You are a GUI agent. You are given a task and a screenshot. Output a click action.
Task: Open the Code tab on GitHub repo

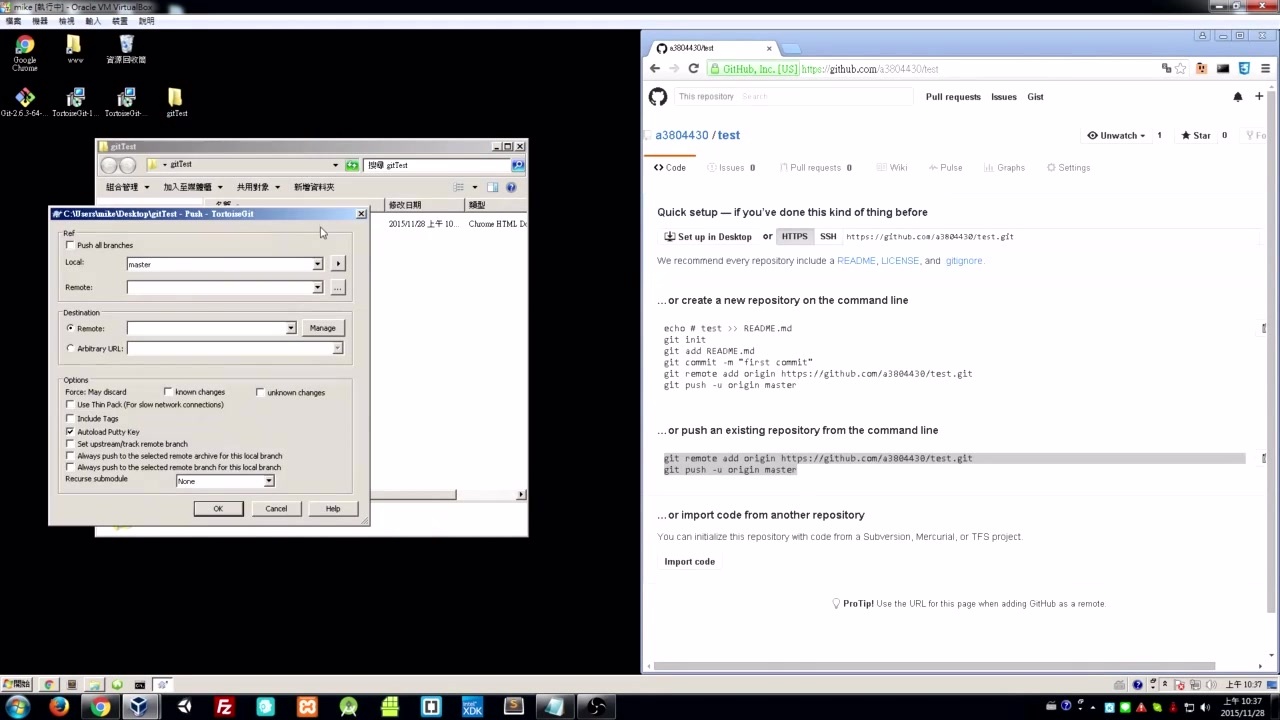point(670,168)
